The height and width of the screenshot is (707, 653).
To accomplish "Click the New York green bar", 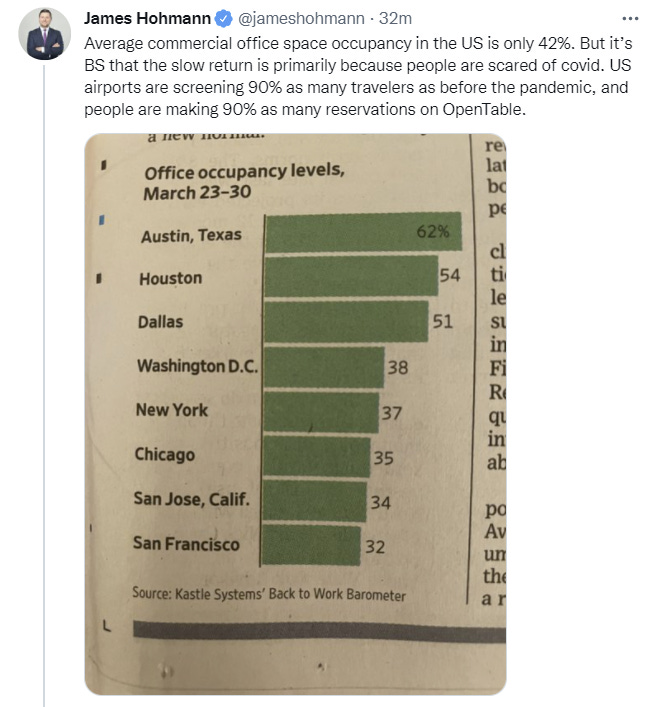I will [319, 411].
